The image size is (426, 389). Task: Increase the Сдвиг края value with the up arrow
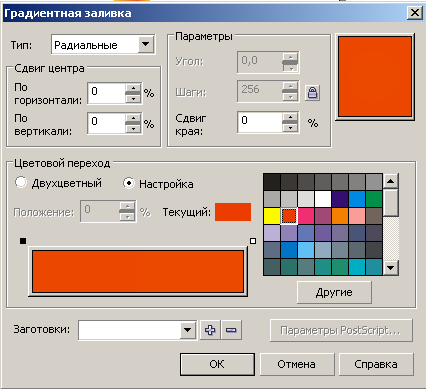click(291, 117)
